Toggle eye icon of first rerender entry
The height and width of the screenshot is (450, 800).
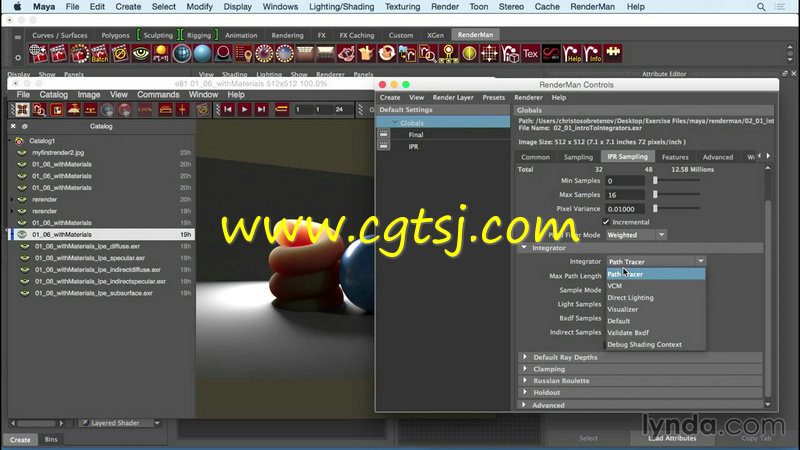click(x=22, y=199)
